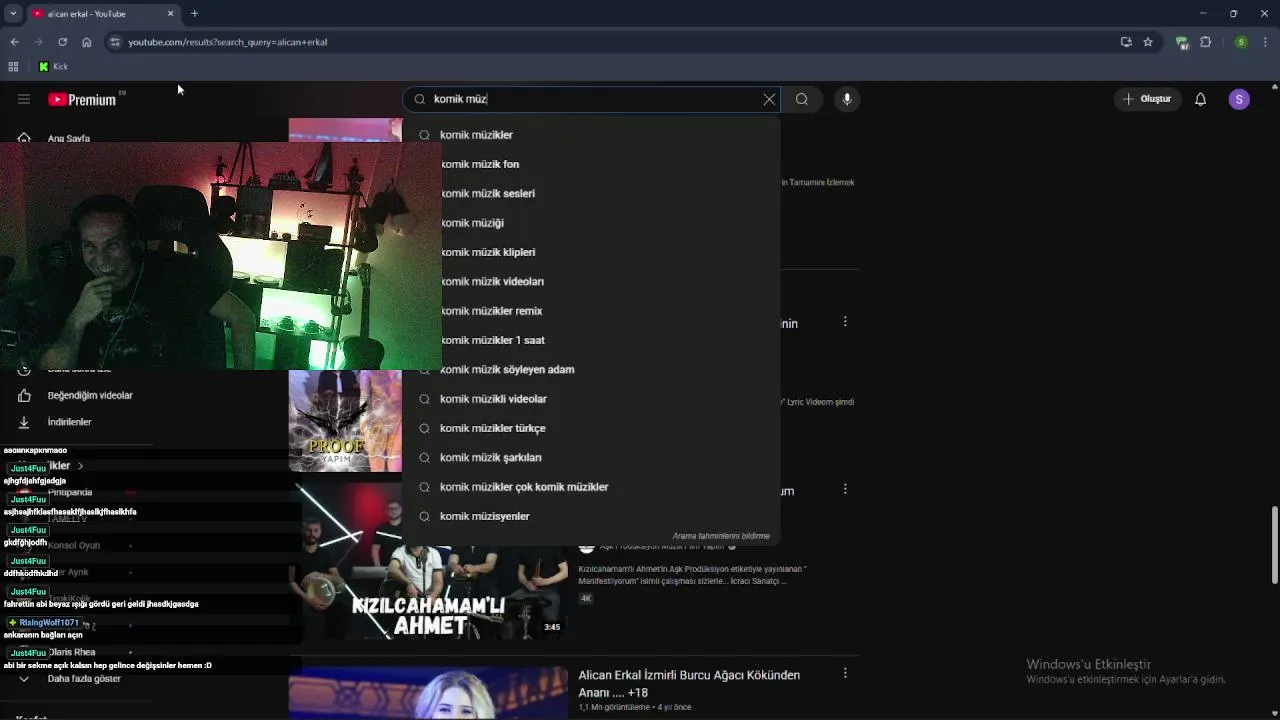Open options menu for Alican Erkal İzmirli video
The image size is (1280, 720).
[x=845, y=674]
